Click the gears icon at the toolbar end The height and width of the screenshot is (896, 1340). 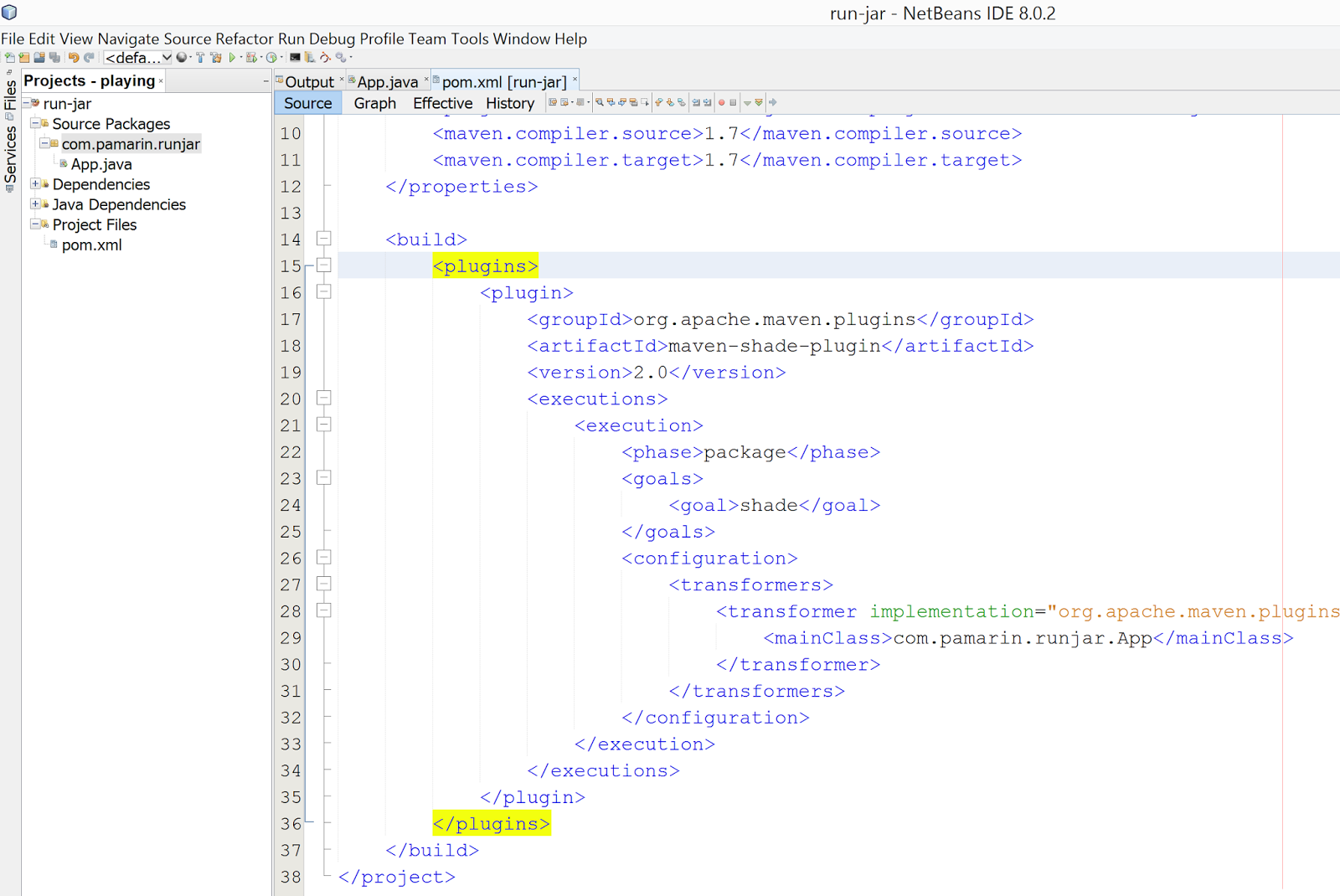341,58
